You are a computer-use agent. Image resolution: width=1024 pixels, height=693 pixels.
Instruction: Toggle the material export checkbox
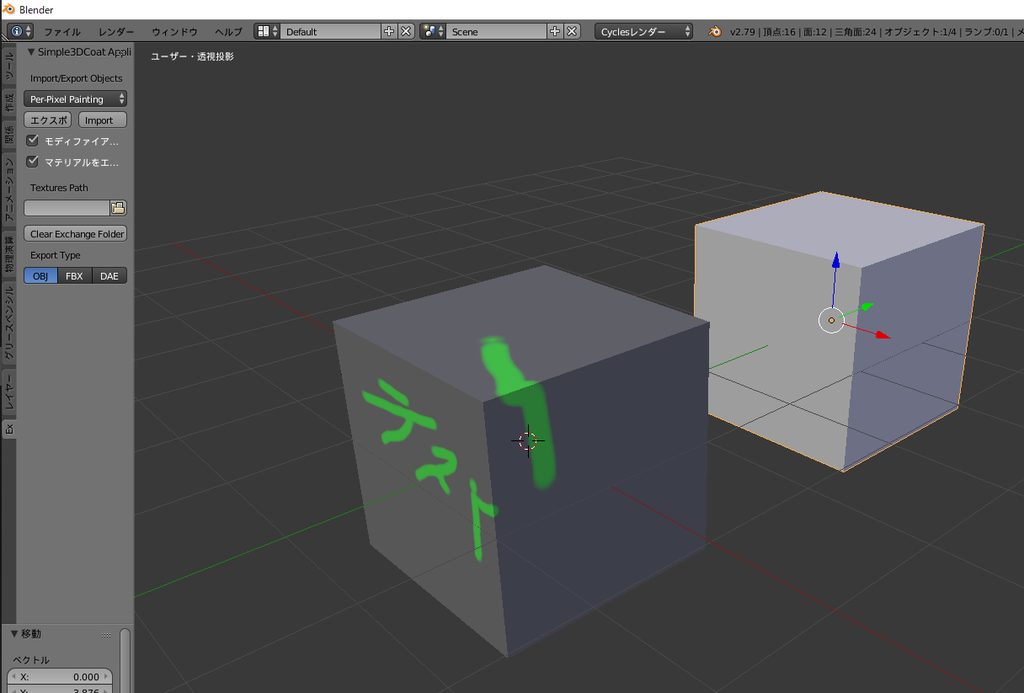click(x=32, y=161)
